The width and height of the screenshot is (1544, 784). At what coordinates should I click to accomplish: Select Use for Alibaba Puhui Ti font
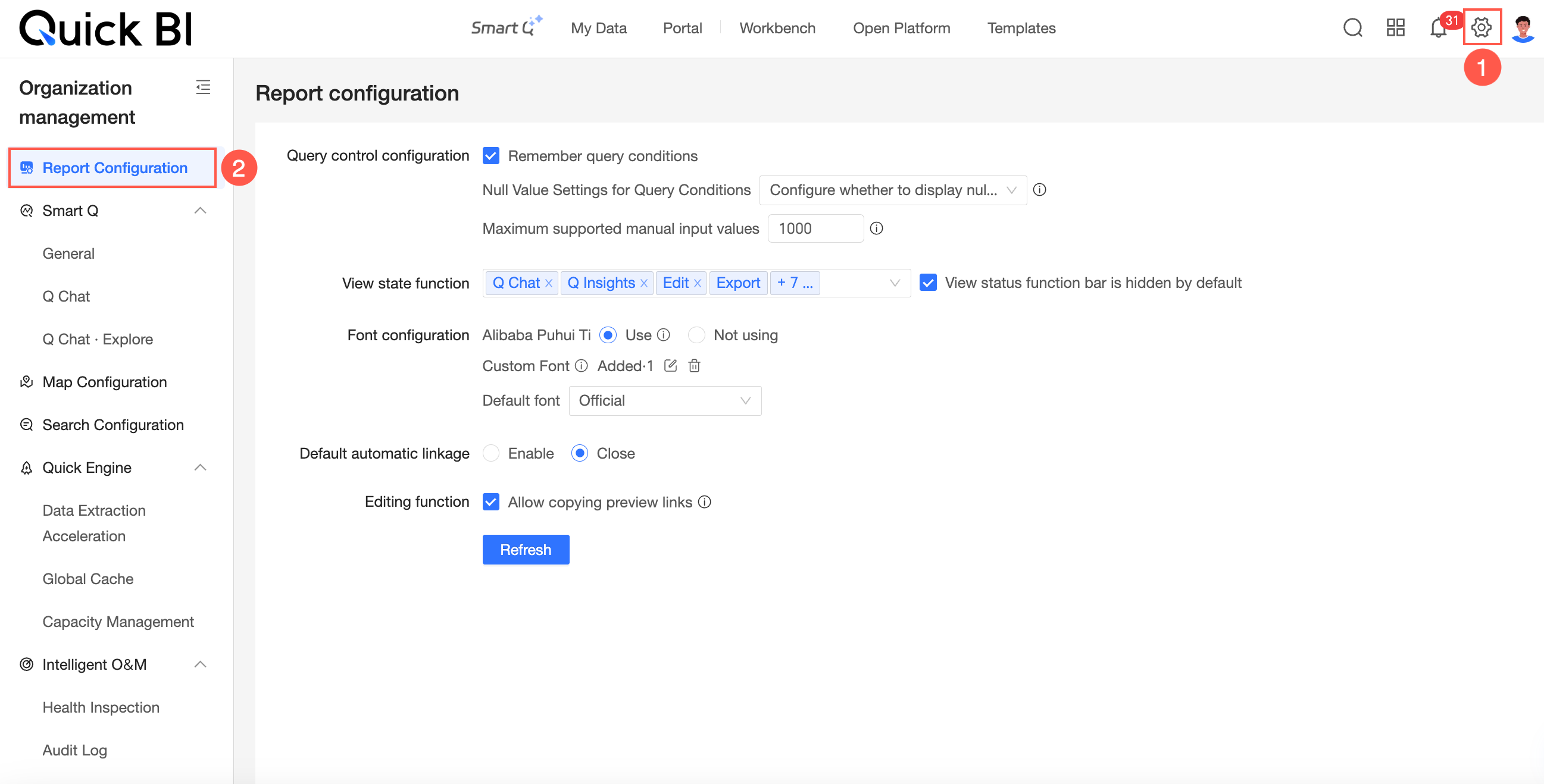coord(608,335)
